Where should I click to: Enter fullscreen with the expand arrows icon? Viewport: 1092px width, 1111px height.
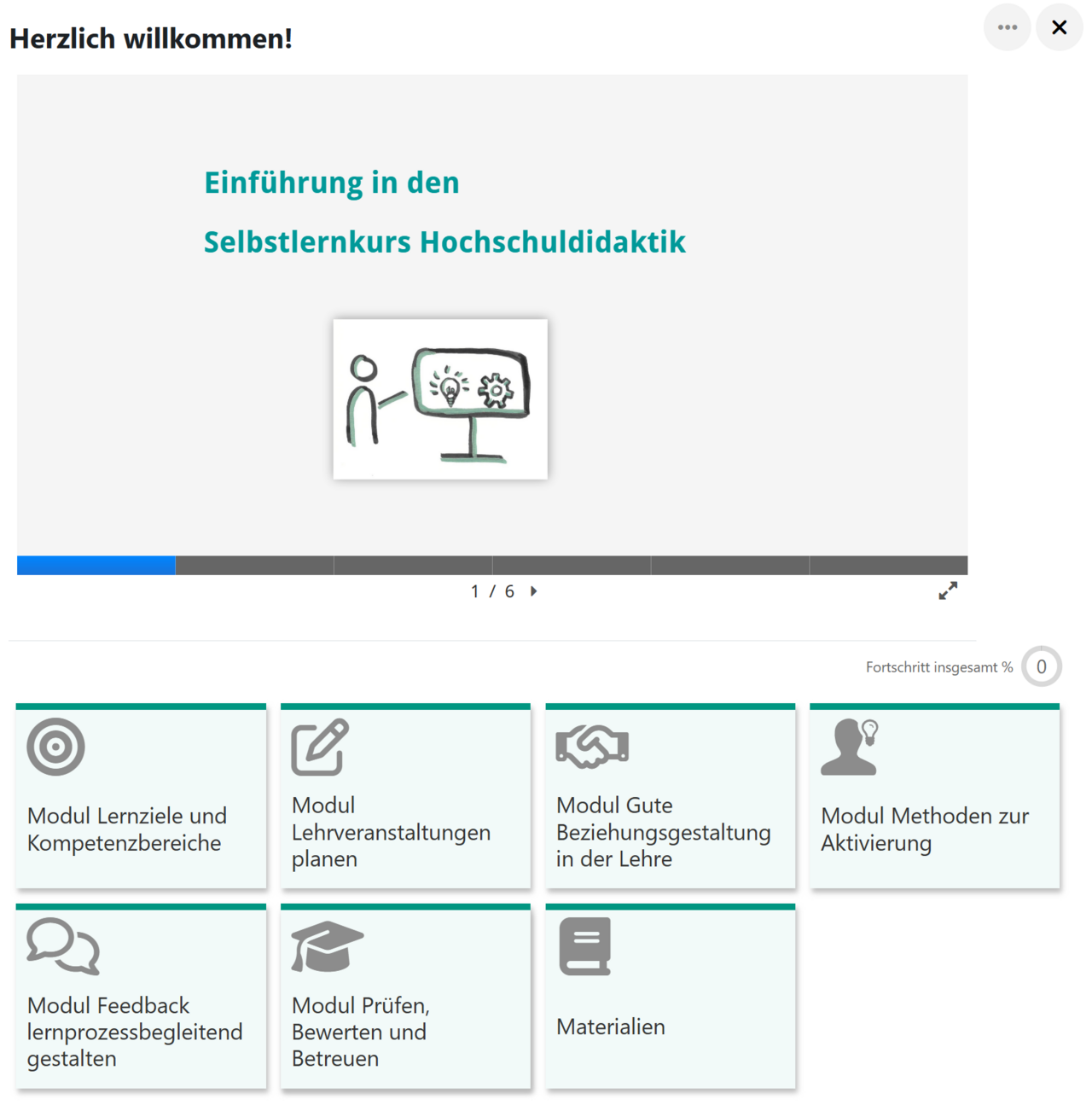click(x=948, y=590)
